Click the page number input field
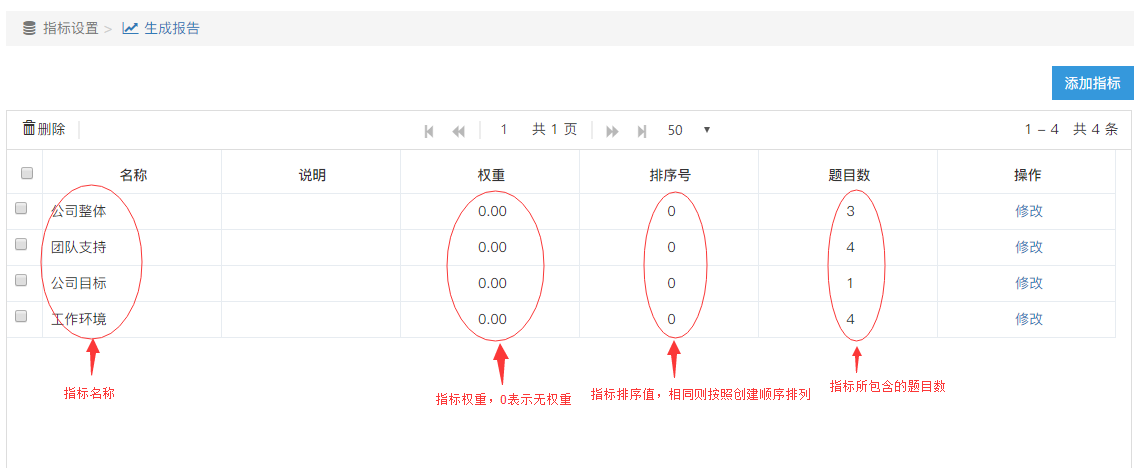This screenshot has width=1144, height=468. coord(503,130)
